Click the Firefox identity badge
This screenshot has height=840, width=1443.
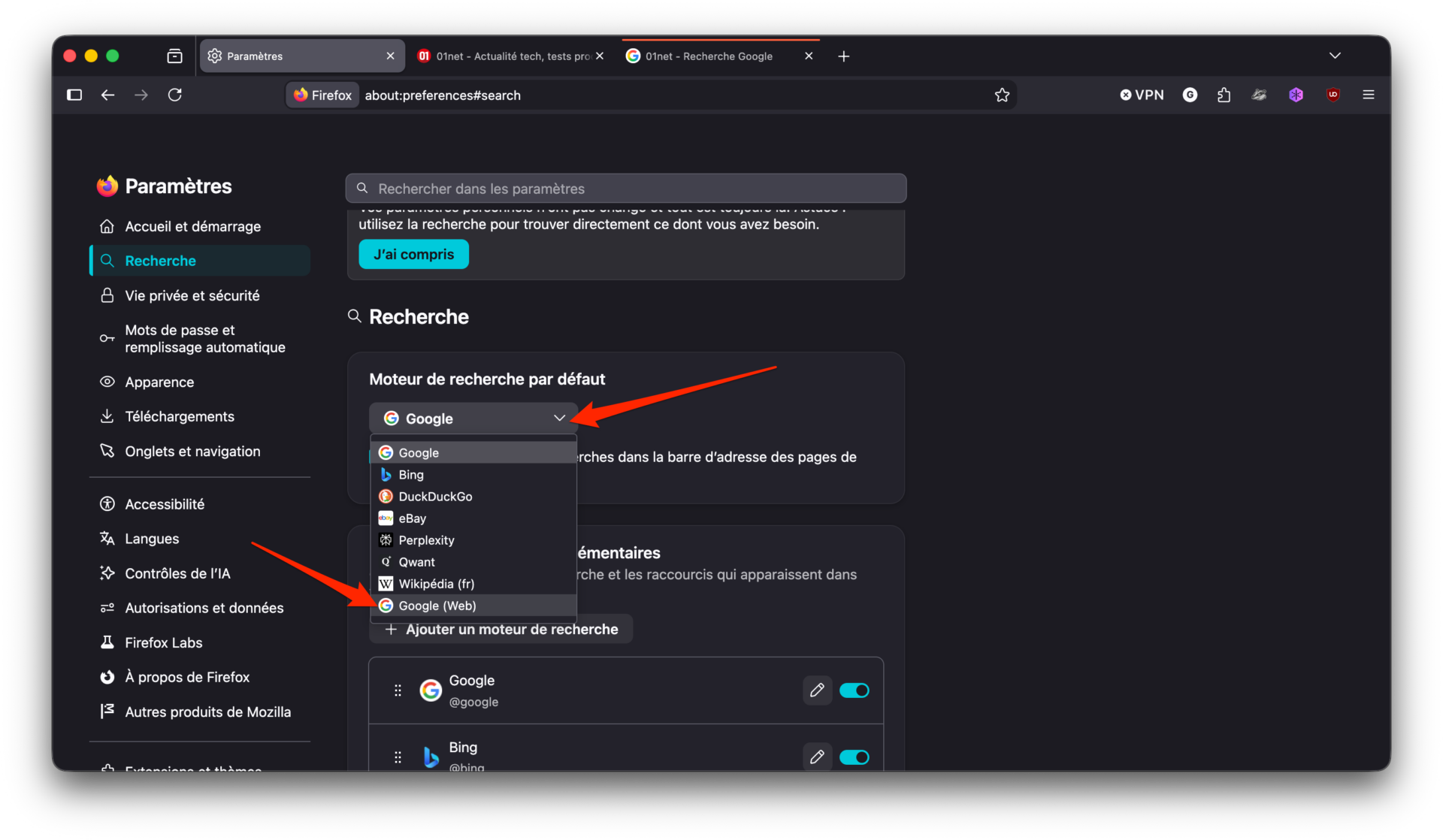[322, 95]
